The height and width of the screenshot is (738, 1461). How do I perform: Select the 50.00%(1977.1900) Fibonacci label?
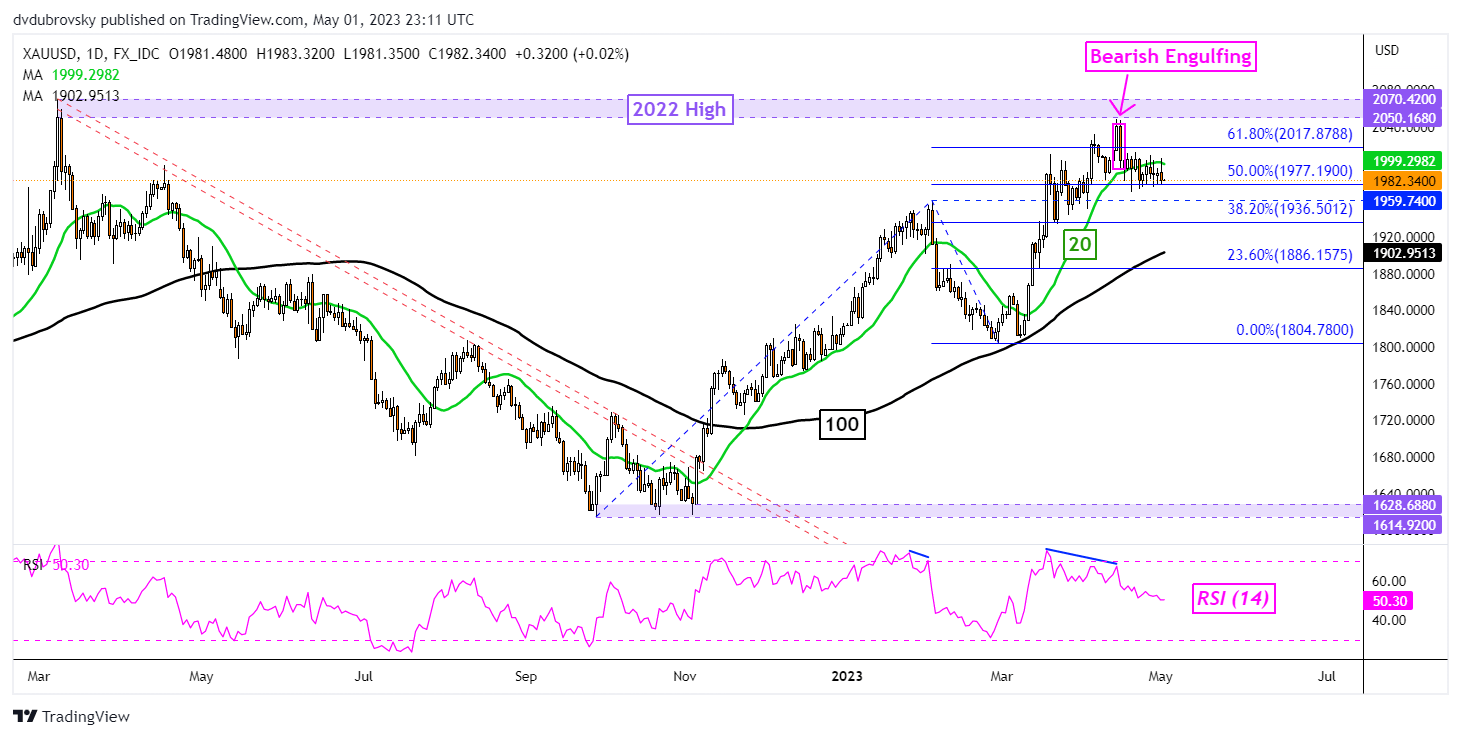pos(1290,171)
